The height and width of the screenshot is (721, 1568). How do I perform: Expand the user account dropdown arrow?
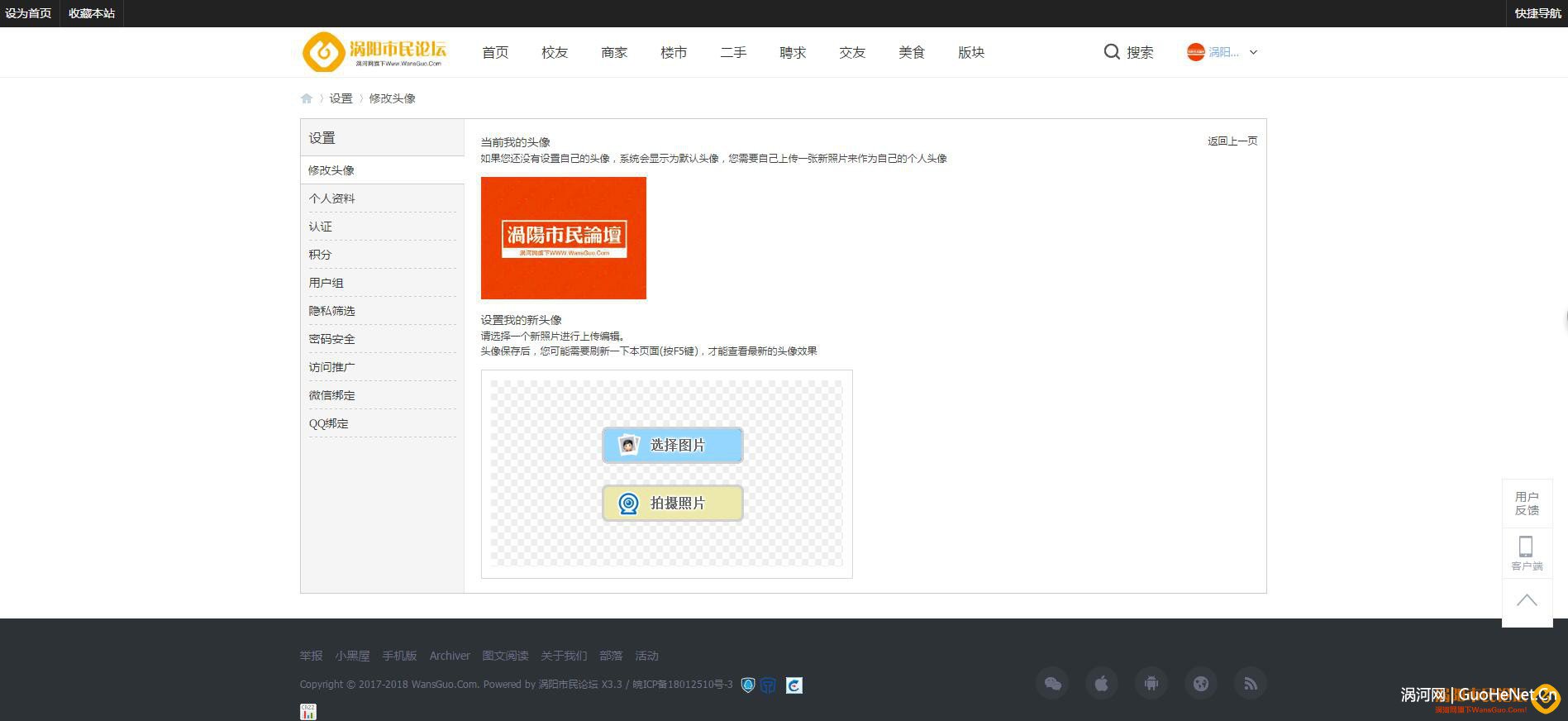tap(1253, 52)
